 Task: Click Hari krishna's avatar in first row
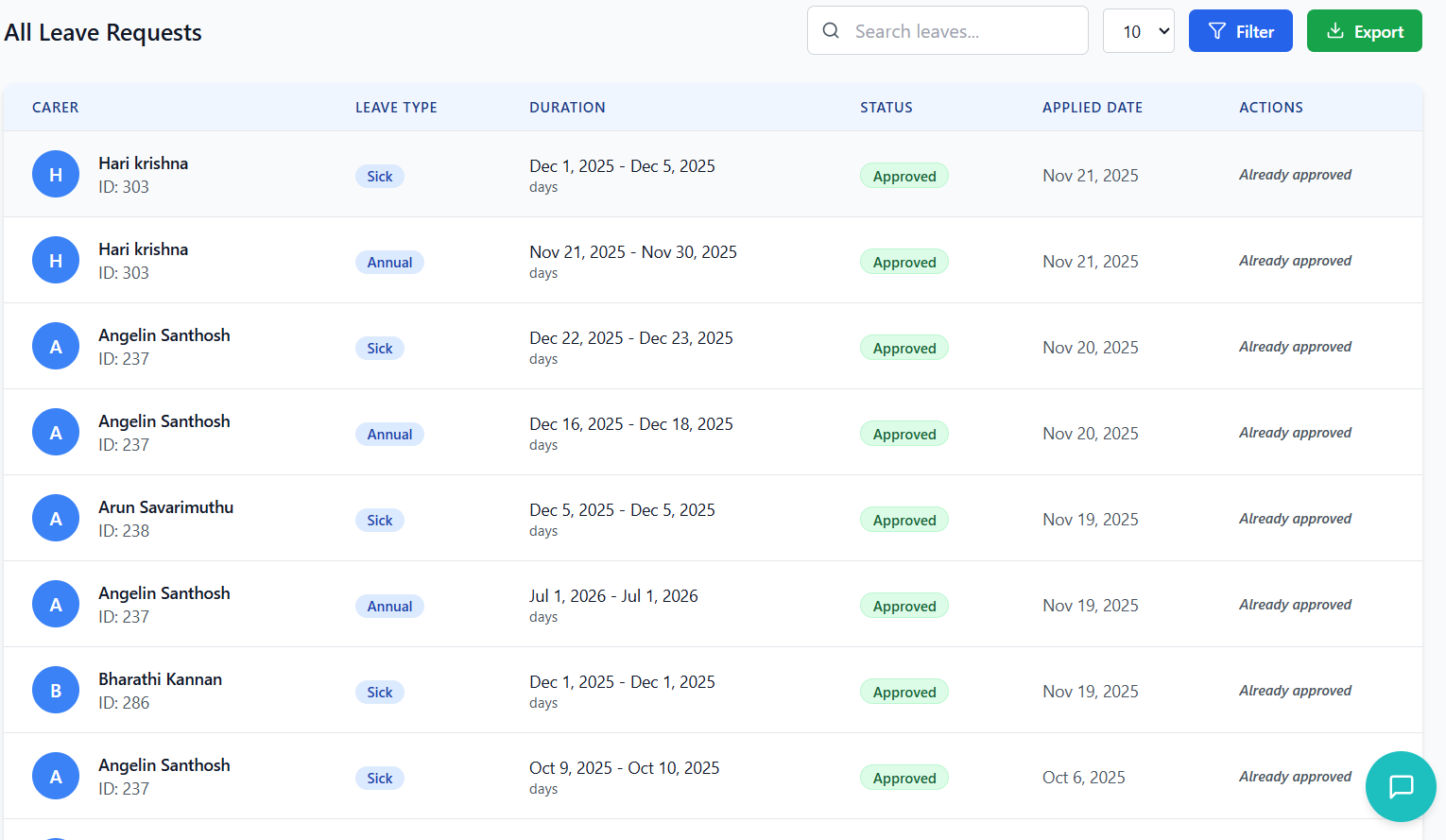tap(56, 175)
